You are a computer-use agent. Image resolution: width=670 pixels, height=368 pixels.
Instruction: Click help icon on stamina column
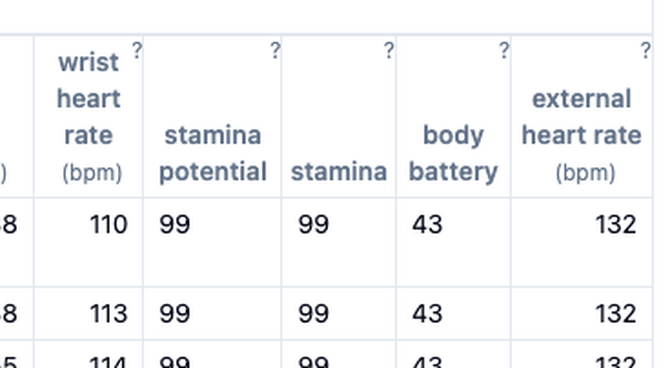pos(389,50)
